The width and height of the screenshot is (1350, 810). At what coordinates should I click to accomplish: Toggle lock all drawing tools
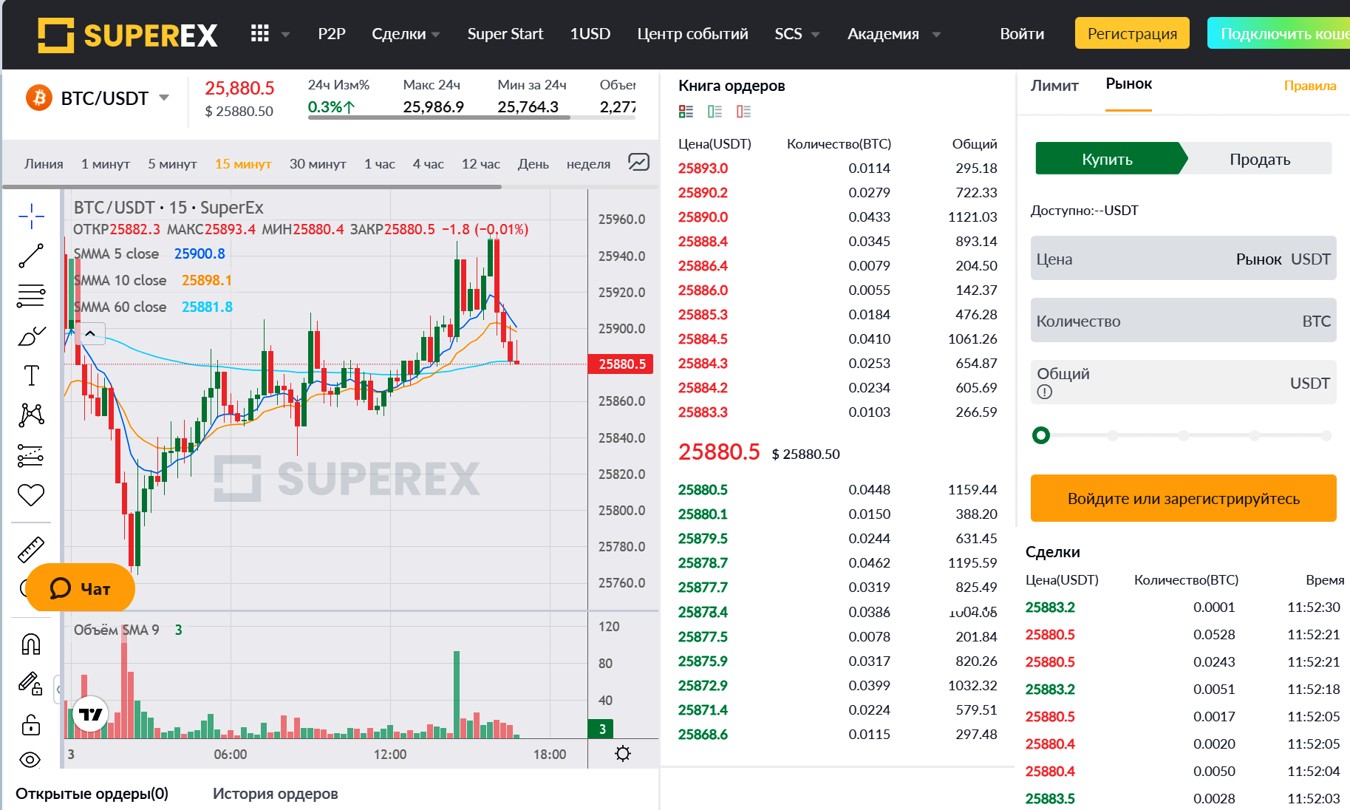click(31, 724)
